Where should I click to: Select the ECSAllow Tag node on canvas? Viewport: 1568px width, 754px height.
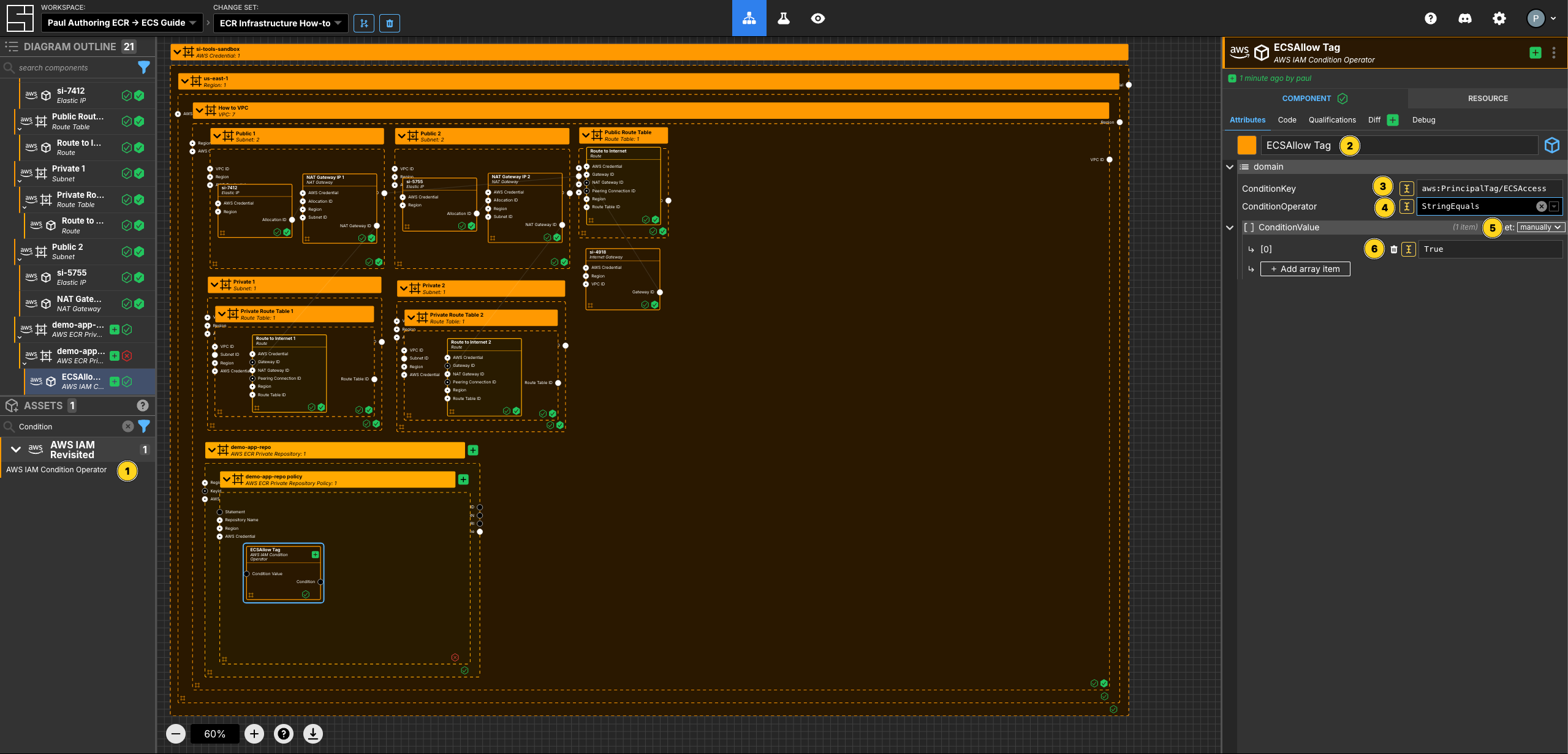[x=283, y=573]
